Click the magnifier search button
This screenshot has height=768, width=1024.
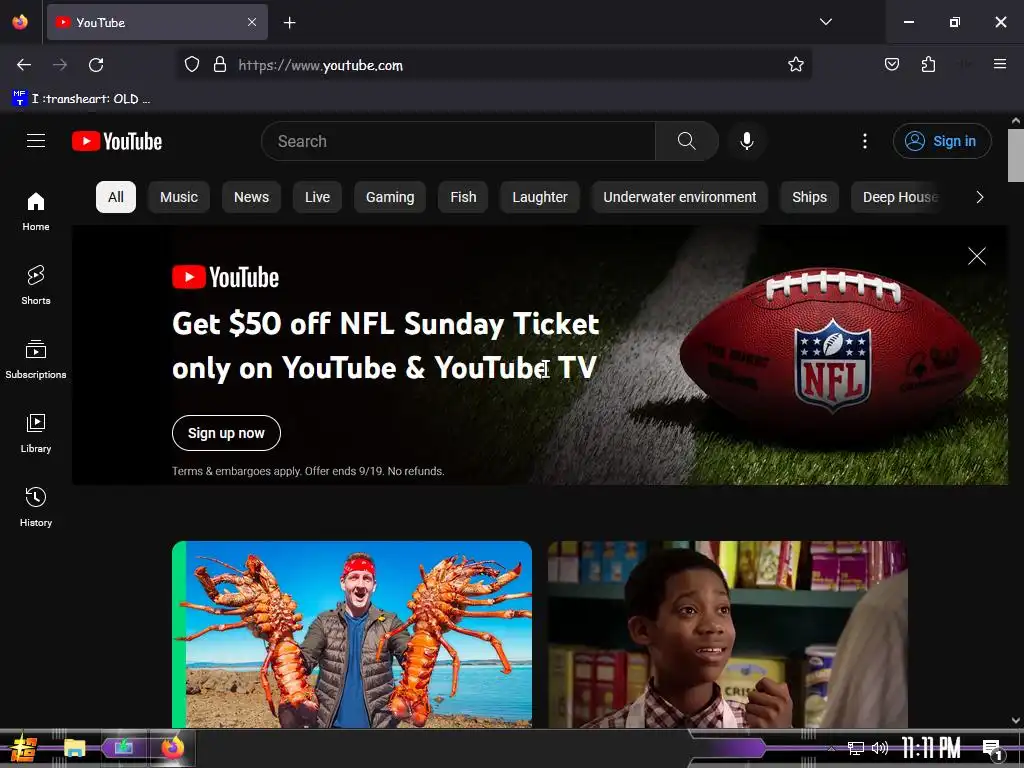[x=686, y=141]
